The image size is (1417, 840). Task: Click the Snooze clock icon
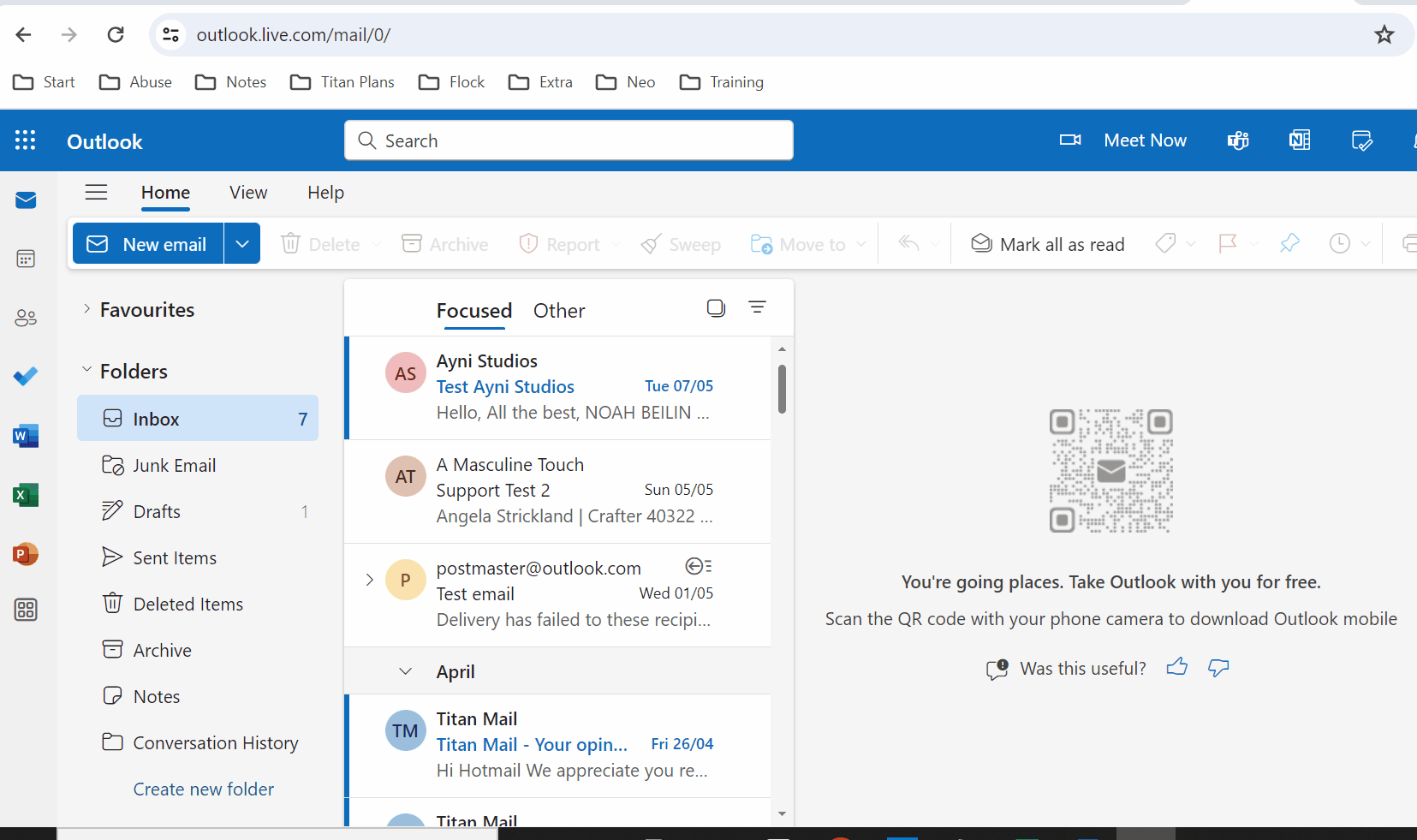(1340, 244)
